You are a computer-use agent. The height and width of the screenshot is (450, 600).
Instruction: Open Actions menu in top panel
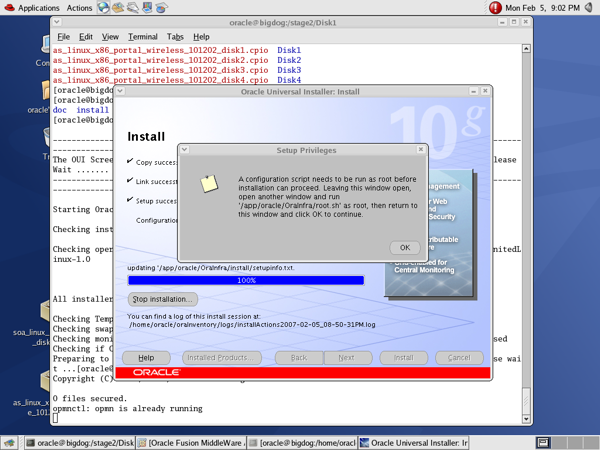(x=79, y=8)
